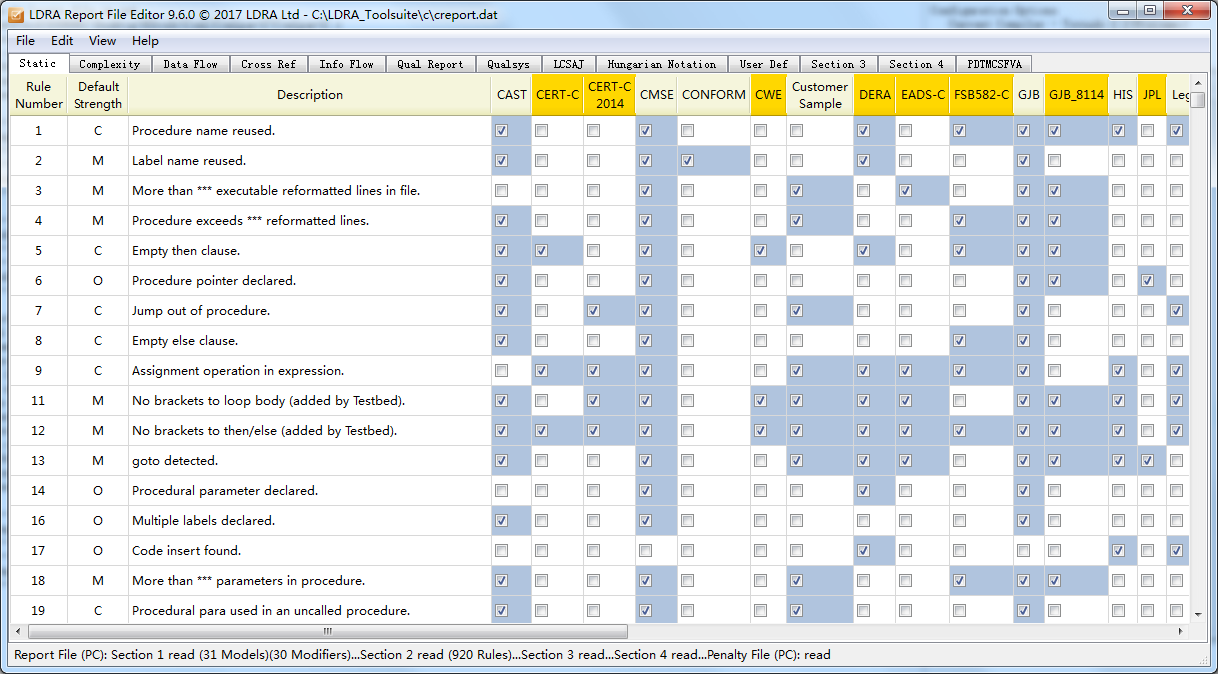Open the User Def tab

coord(764,64)
